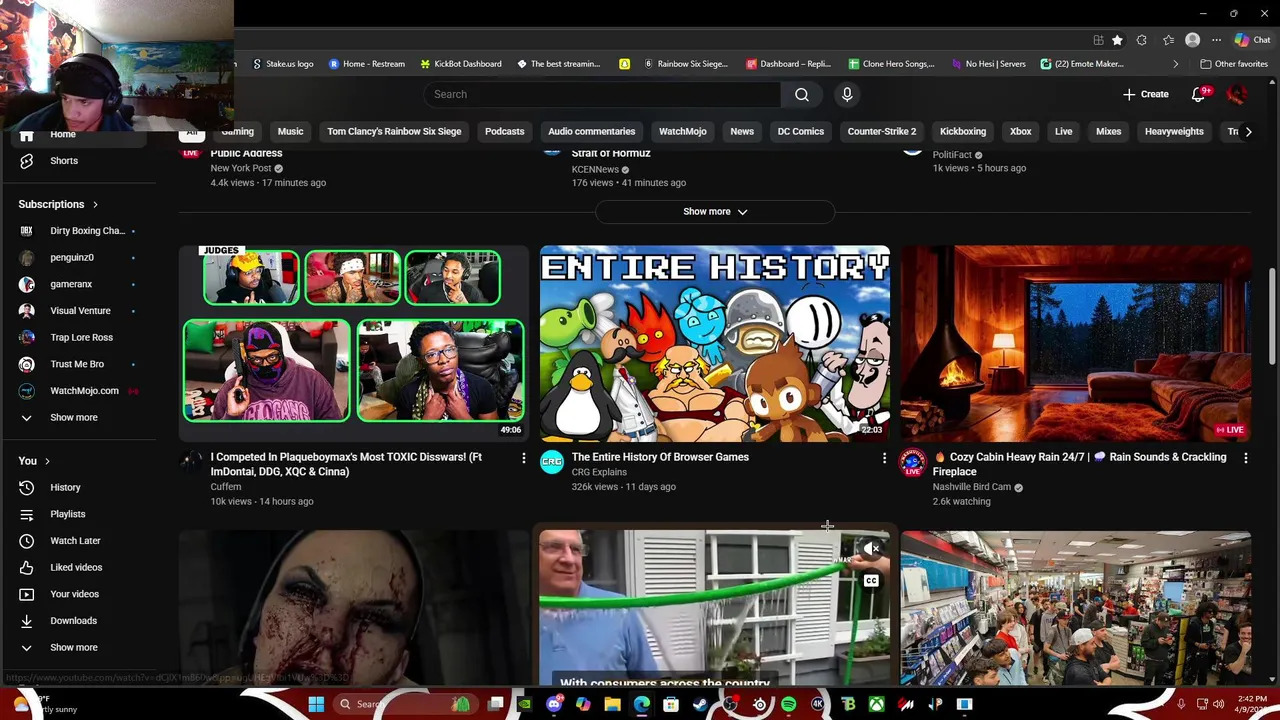Open Your videos in the sidebar

coord(74,594)
